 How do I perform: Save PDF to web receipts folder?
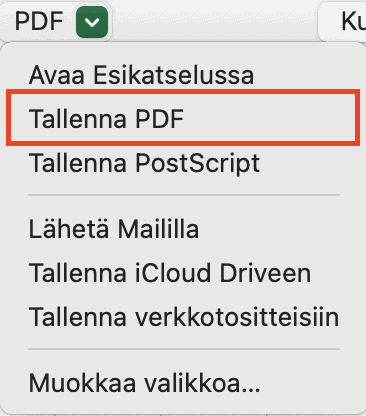pyautogui.click(x=183, y=317)
